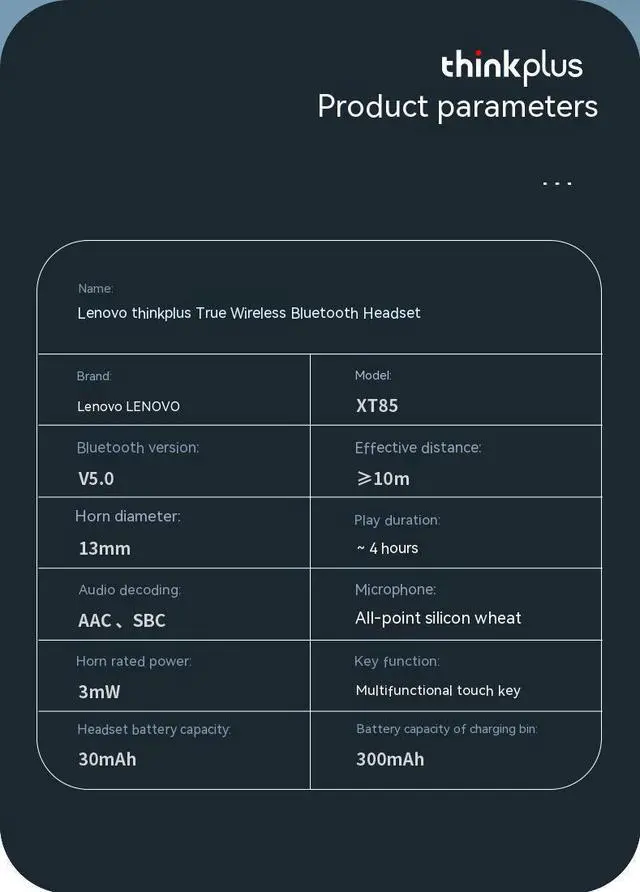Click the Brand value Lenovo LENOVO
The height and width of the screenshot is (892, 640).
pyautogui.click(x=129, y=406)
